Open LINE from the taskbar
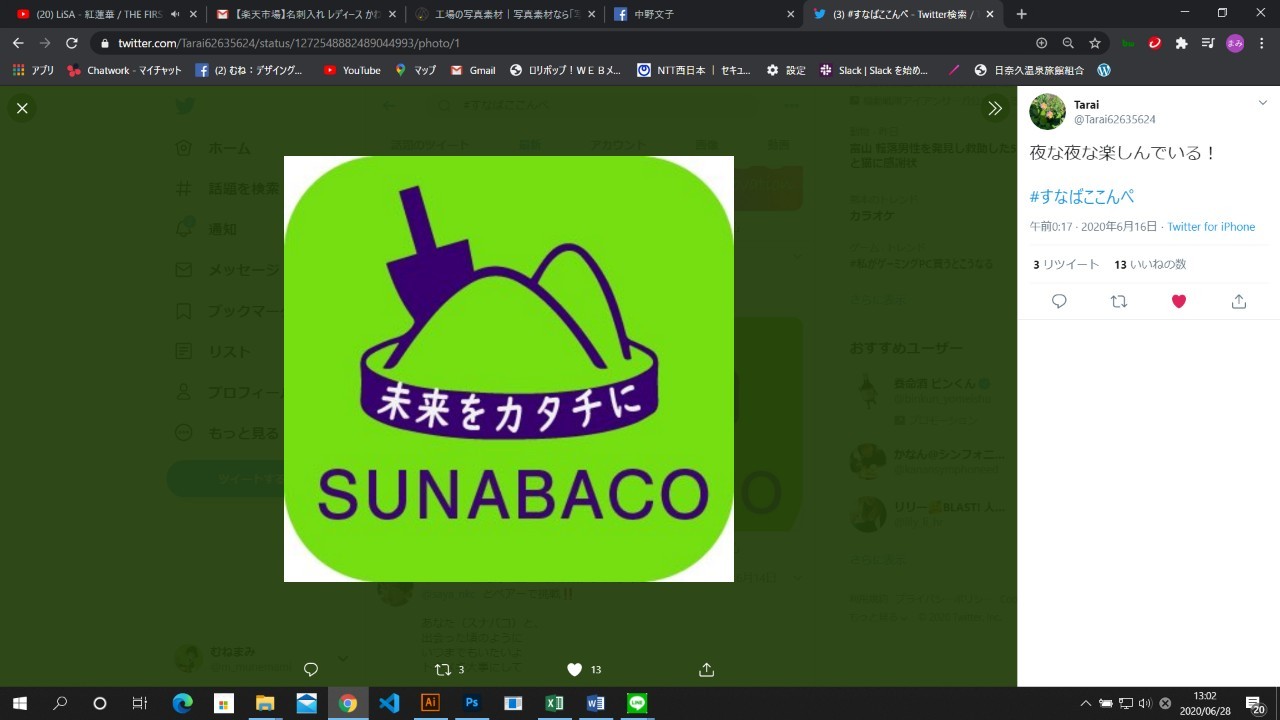The image size is (1280, 720). tap(637, 703)
